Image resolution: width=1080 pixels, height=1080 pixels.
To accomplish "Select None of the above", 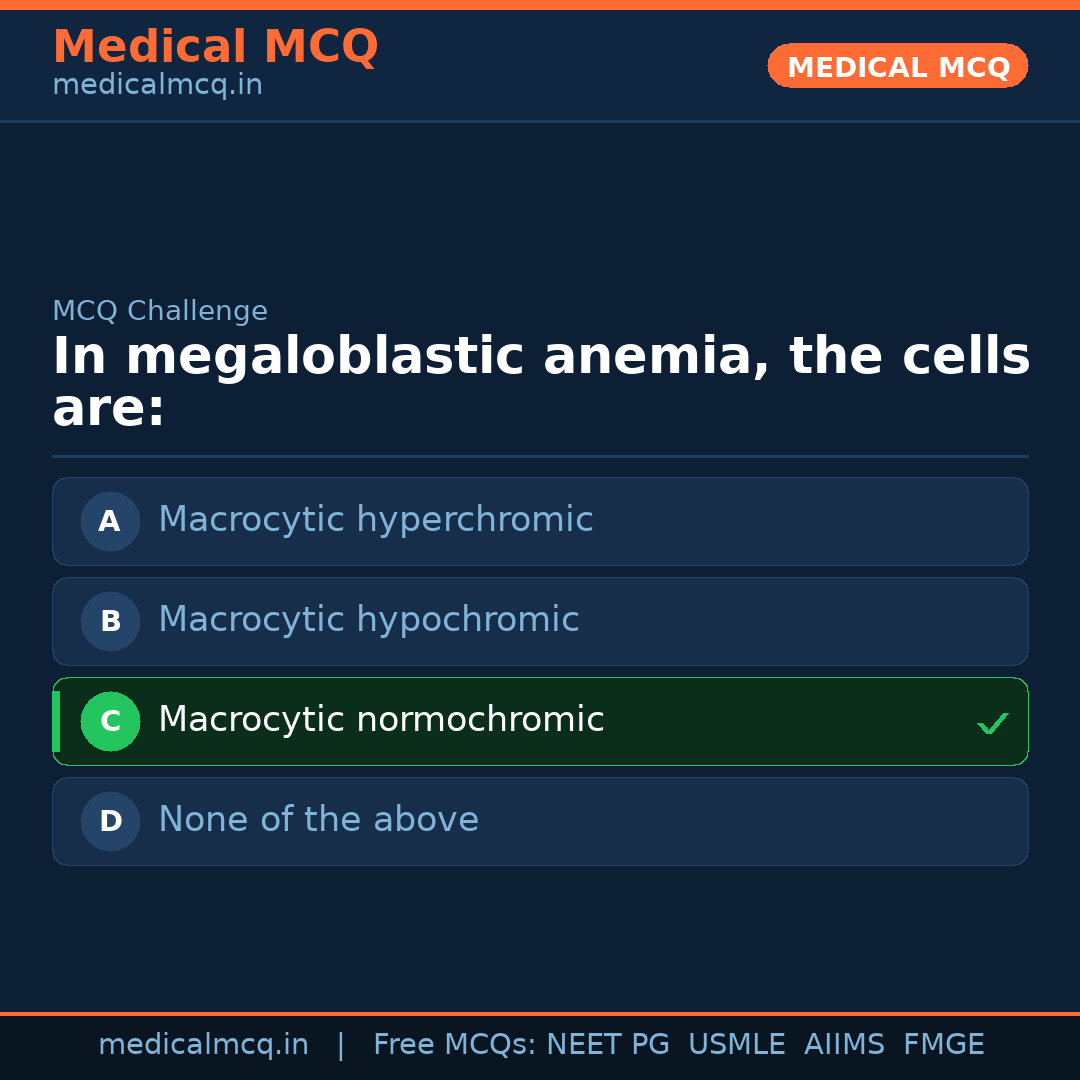I will click(318, 820).
